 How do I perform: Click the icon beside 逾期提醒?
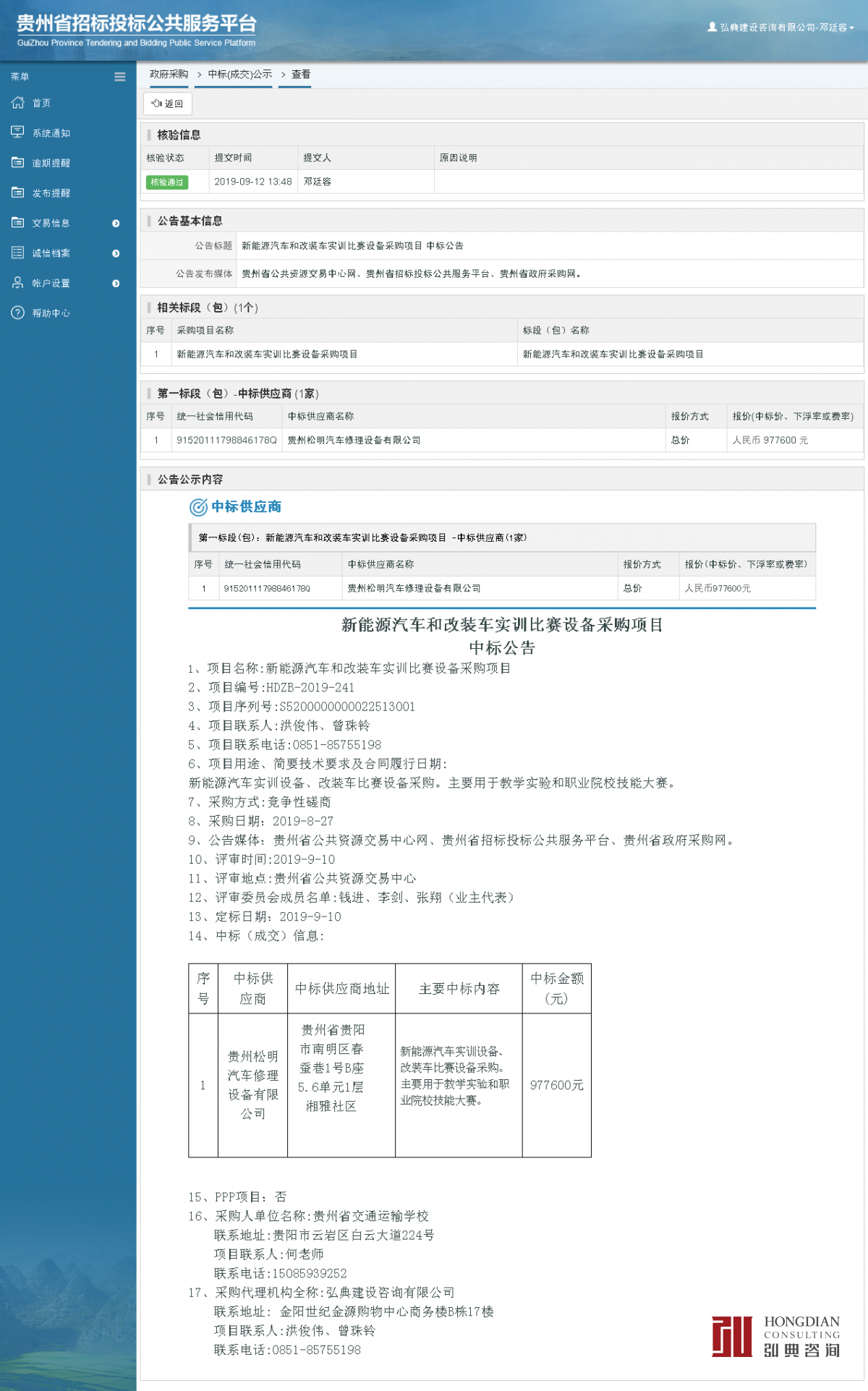pyautogui.click(x=18, y=163)
